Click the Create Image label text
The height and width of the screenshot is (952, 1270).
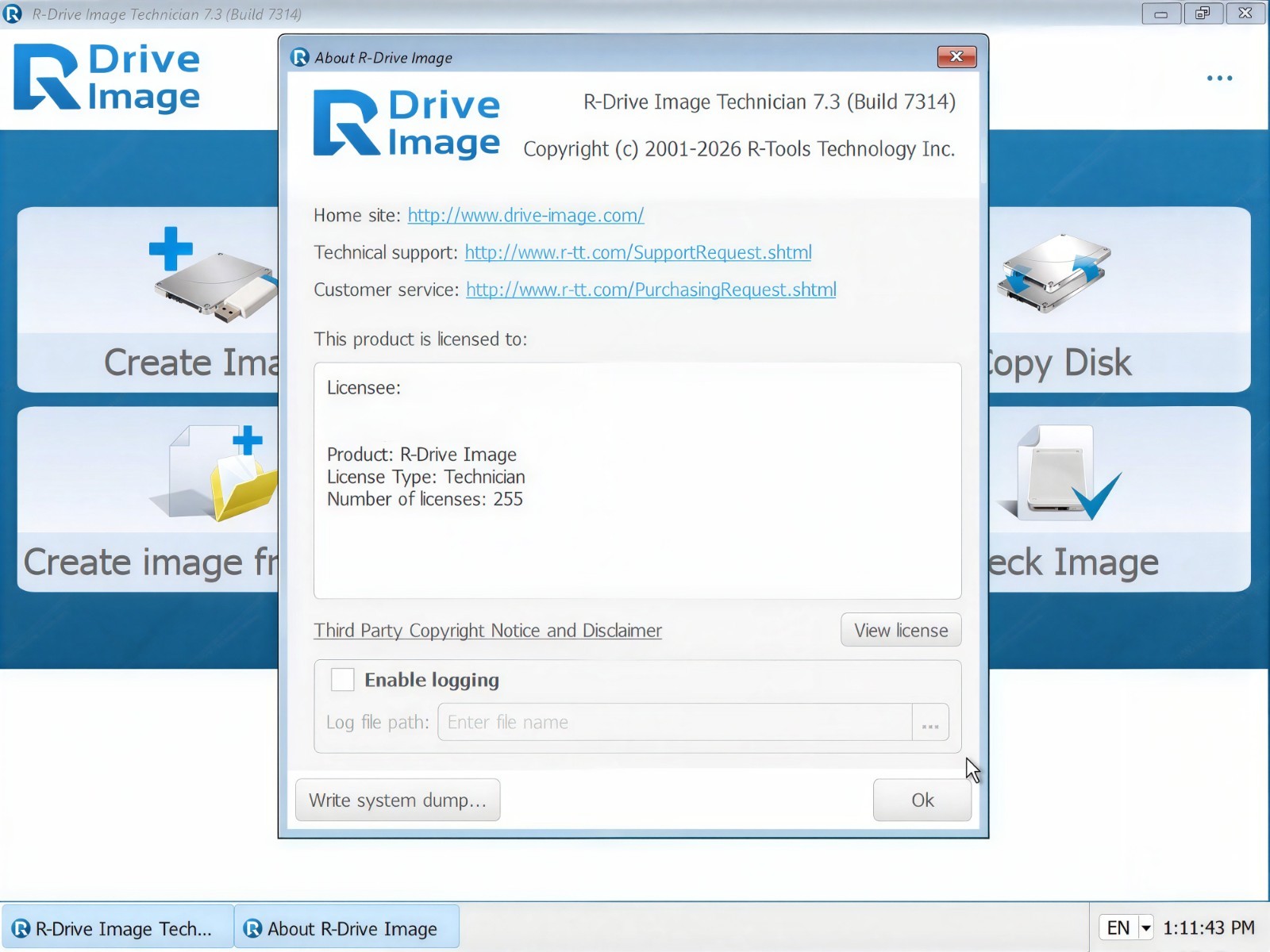click(191, 363)
